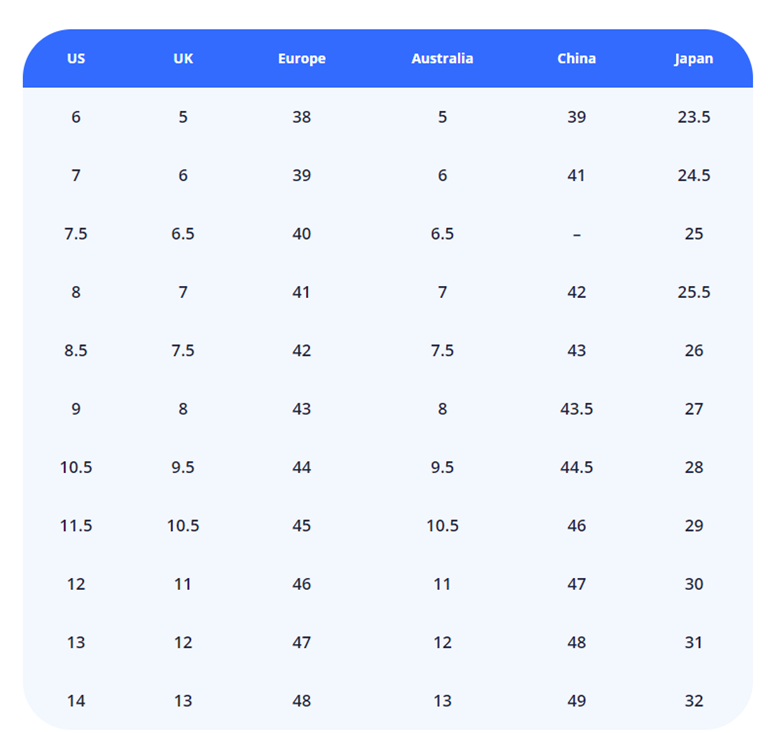Select US size 11.5 cell
This screenshot has height=733, width=777.
click(76, 525)
